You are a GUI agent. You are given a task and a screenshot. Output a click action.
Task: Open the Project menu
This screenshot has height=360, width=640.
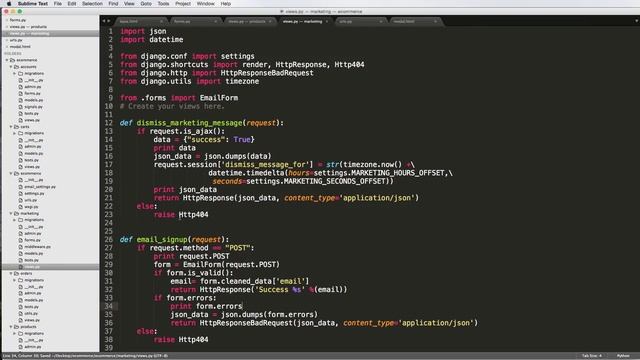pos(183,4)
